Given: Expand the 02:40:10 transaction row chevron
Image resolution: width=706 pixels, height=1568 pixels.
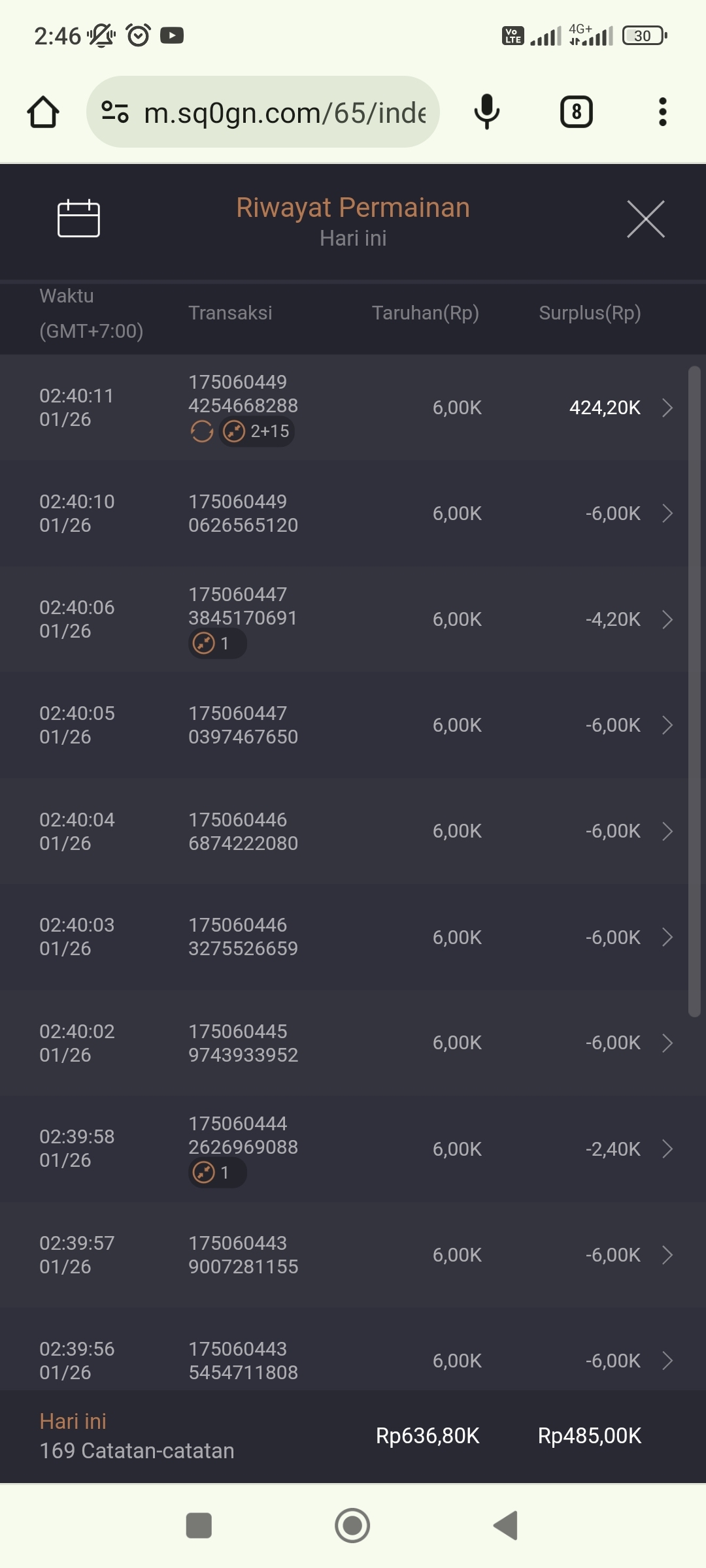Looking at the screenshot, I should tap(667, 514).
